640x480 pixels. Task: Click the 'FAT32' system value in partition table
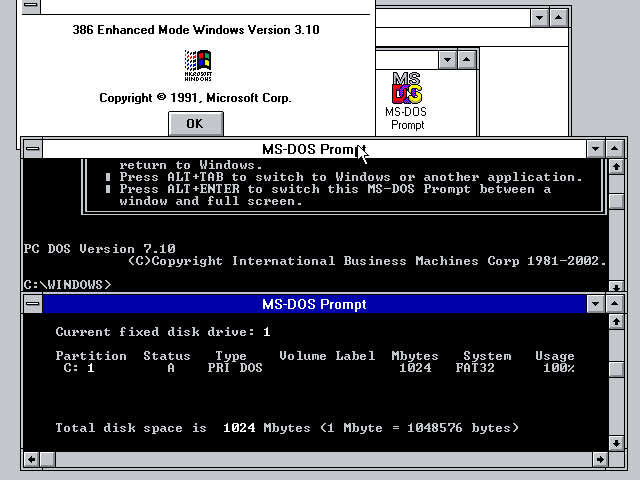click(x=475, y=368)
